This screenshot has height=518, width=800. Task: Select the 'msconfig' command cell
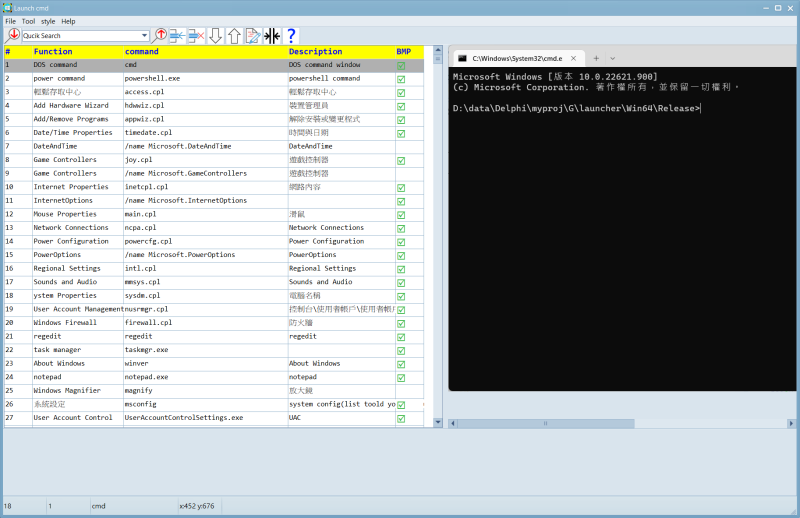tap(205, 404)
